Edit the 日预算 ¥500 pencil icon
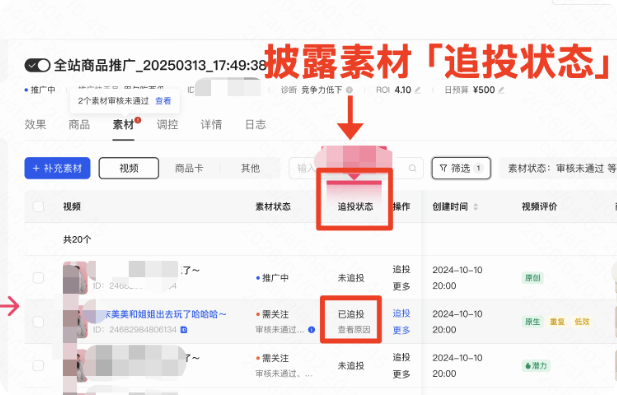The width and height of the screenshot is (617, 395). (x=501, y=90)
